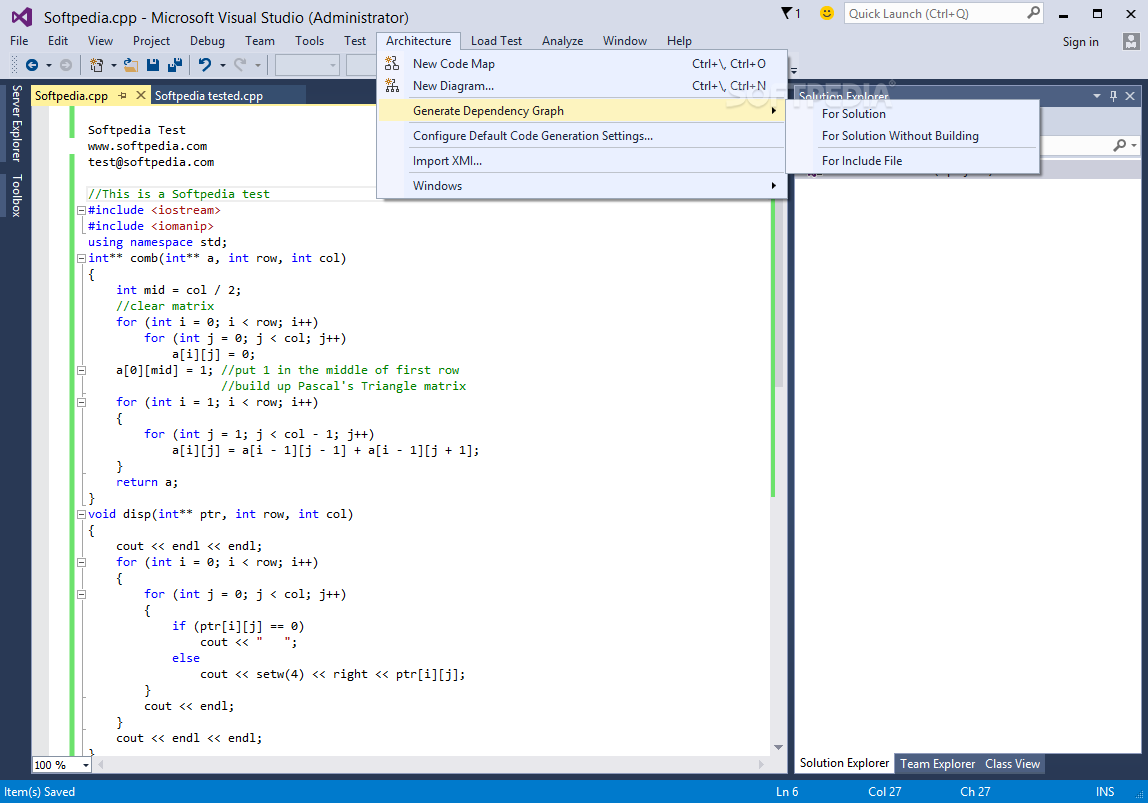Click the Save All icon
This screenshot has height=803, width=1148.
[x=175, y=65]
